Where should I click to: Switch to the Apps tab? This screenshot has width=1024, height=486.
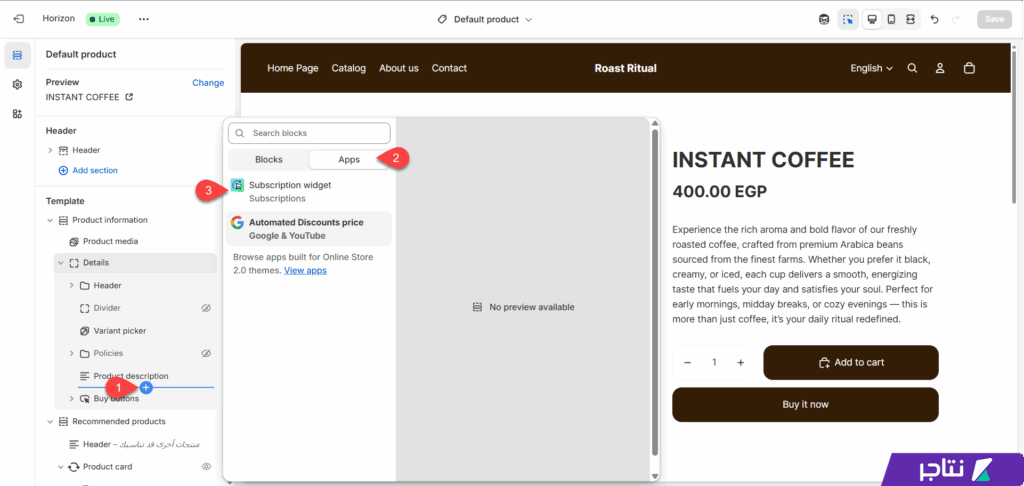click(x=349, y=159)
